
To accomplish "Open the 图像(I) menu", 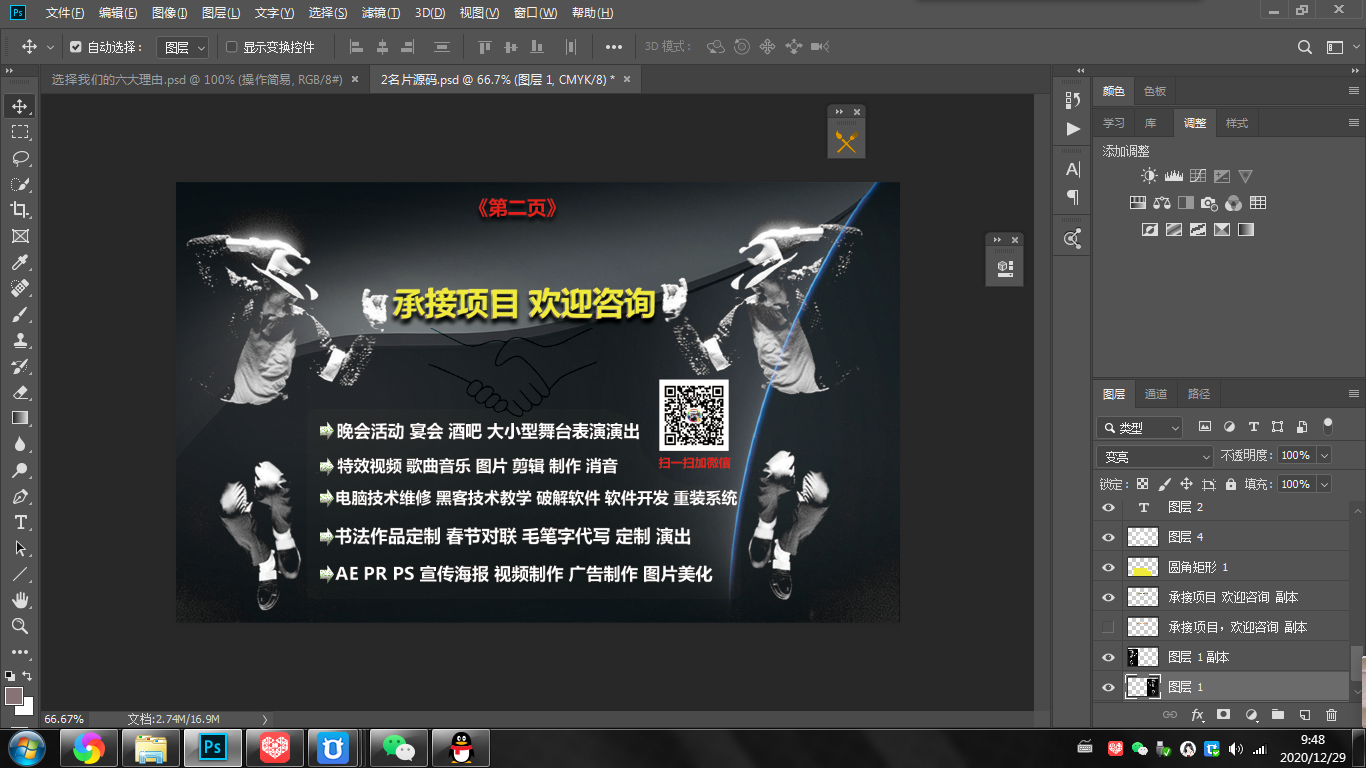I will pyautogui.click(x=170, y=13).
